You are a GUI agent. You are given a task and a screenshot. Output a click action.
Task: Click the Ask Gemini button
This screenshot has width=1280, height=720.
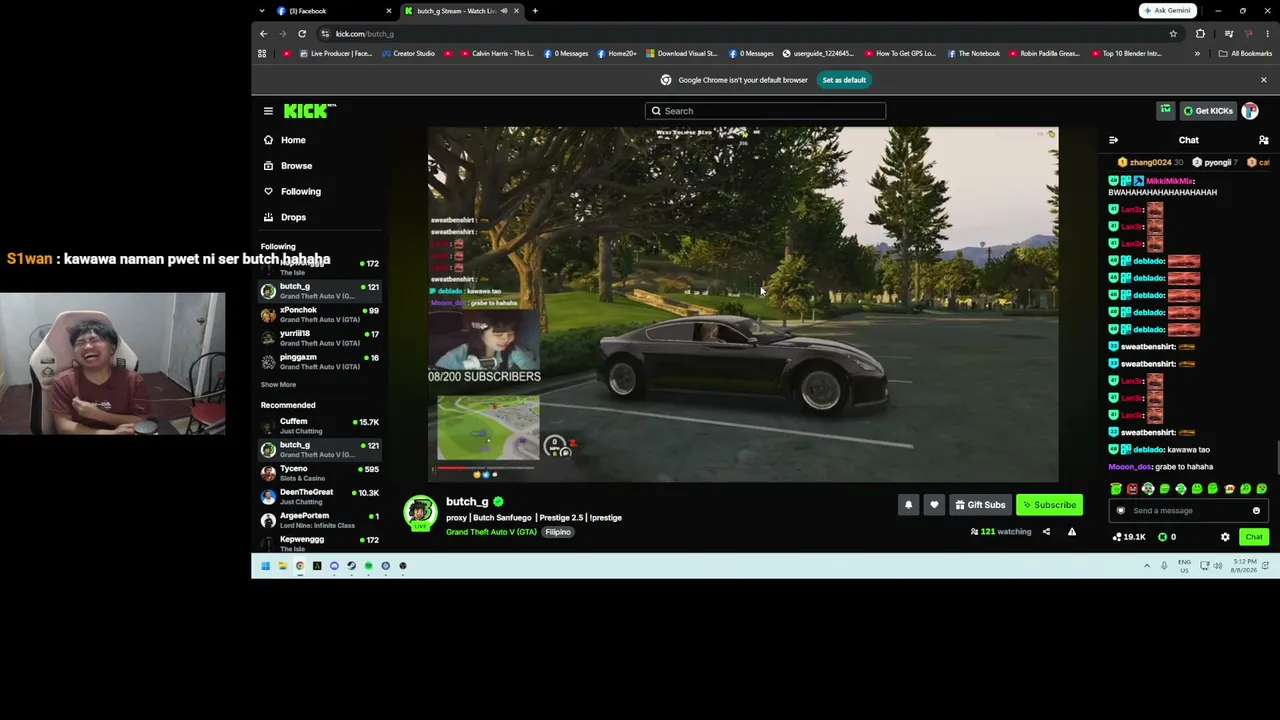(x=1166, y=11)
